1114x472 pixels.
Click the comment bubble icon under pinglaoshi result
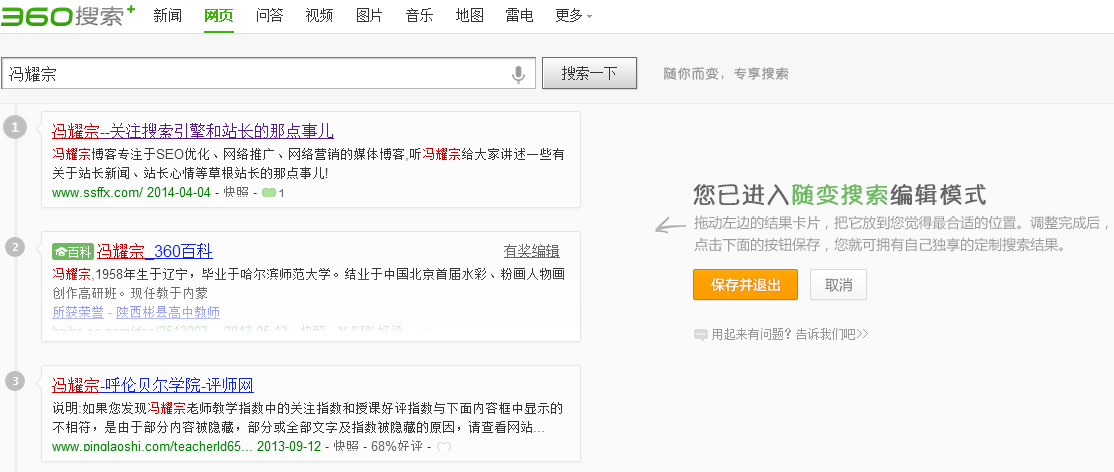pyautogui.click(x=444, y=447)
